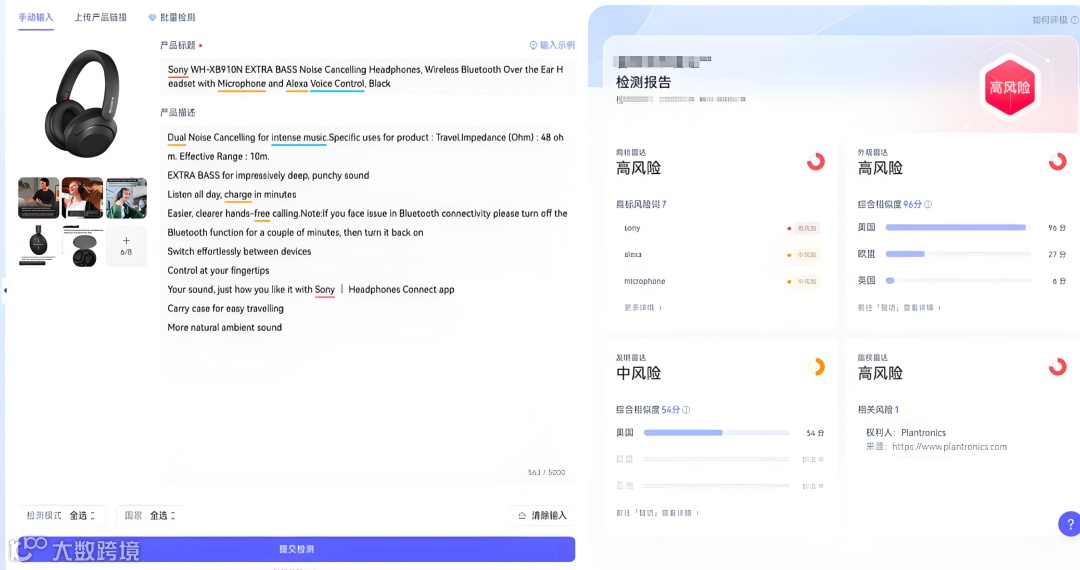Select the main headphone product image

pyautogui.click(x=82, y=103)
